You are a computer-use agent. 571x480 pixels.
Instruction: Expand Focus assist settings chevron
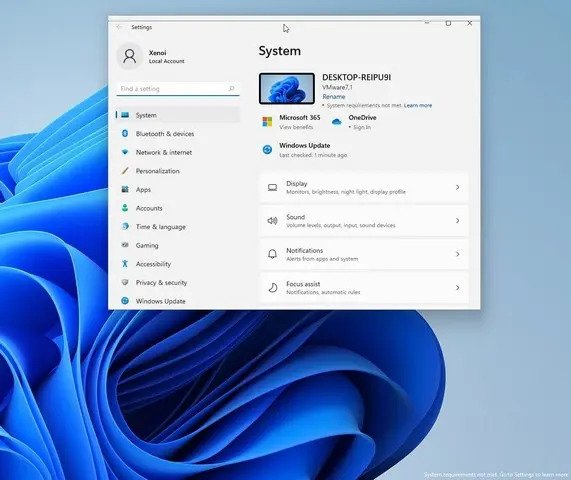(x=458, y=288)
